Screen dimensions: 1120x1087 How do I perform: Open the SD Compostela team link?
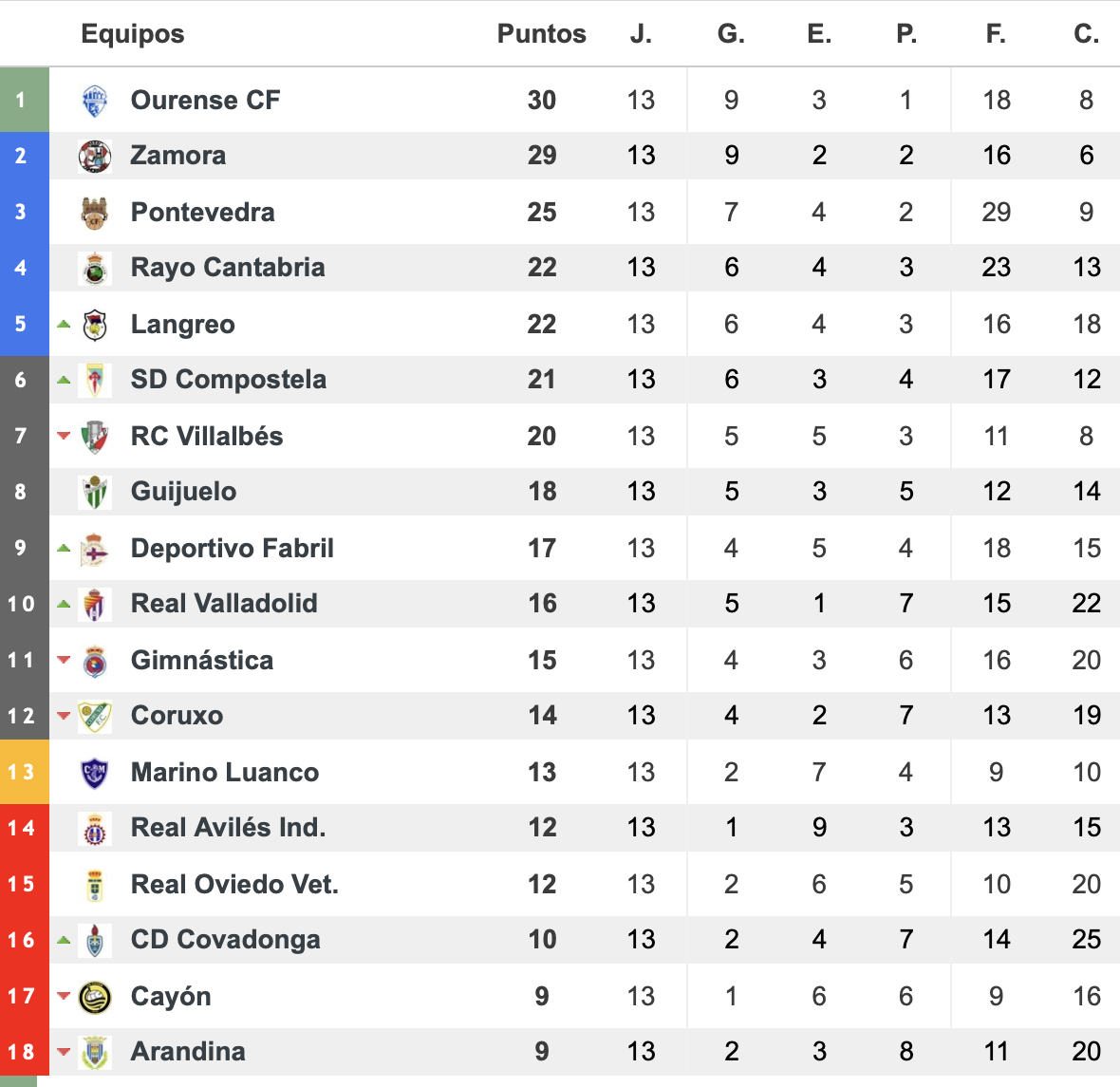[229, 380]
